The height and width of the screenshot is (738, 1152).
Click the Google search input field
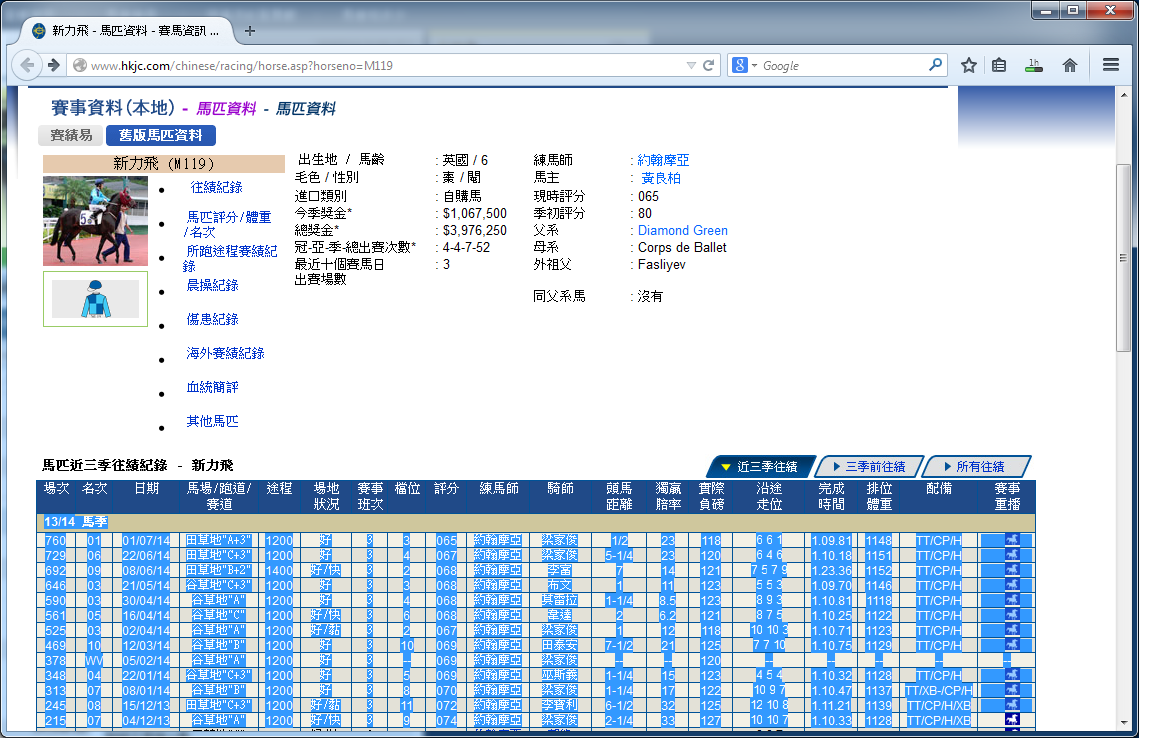click(840, 65)
